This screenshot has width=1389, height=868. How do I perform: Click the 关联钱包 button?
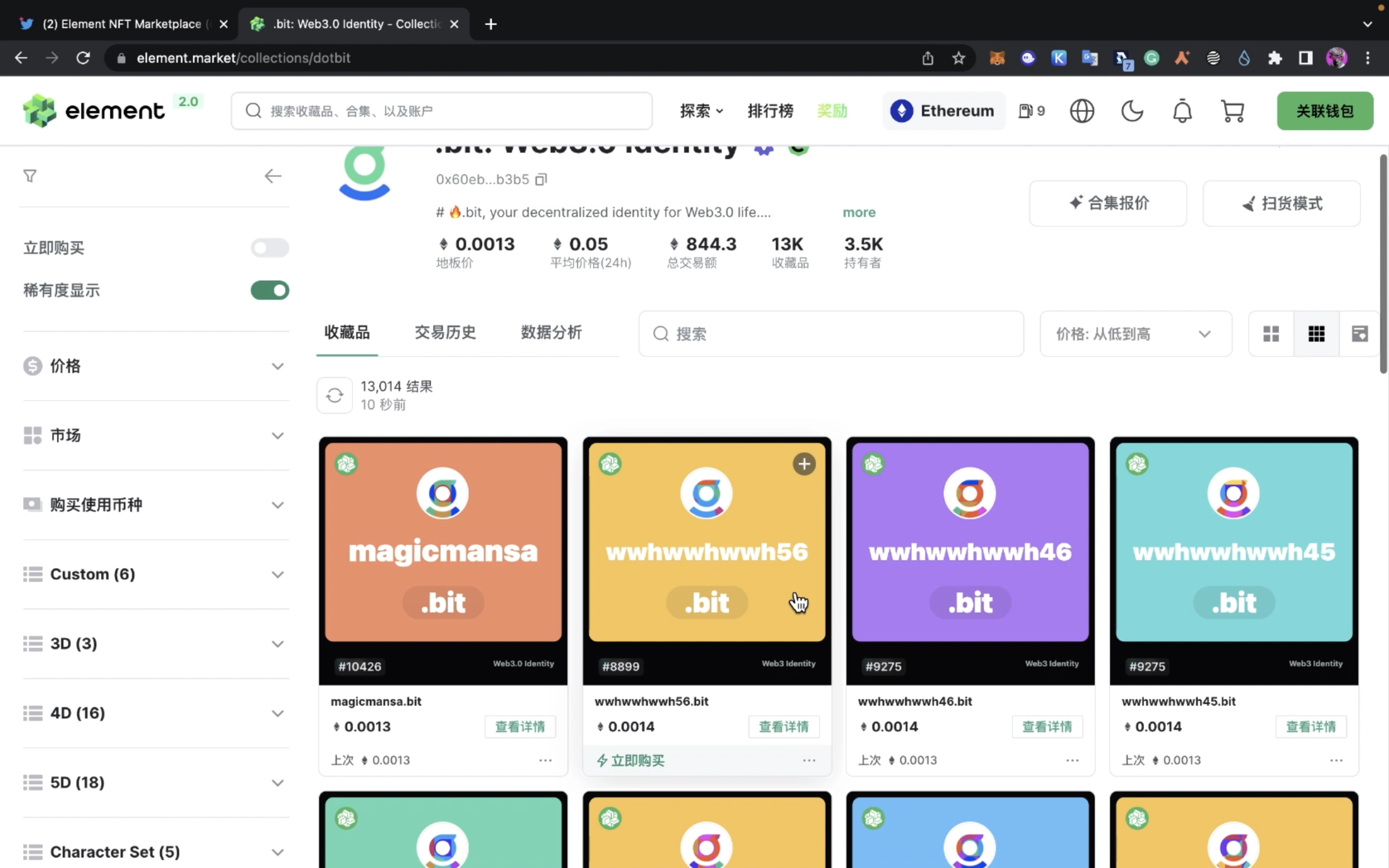[x=1325, y=111]
